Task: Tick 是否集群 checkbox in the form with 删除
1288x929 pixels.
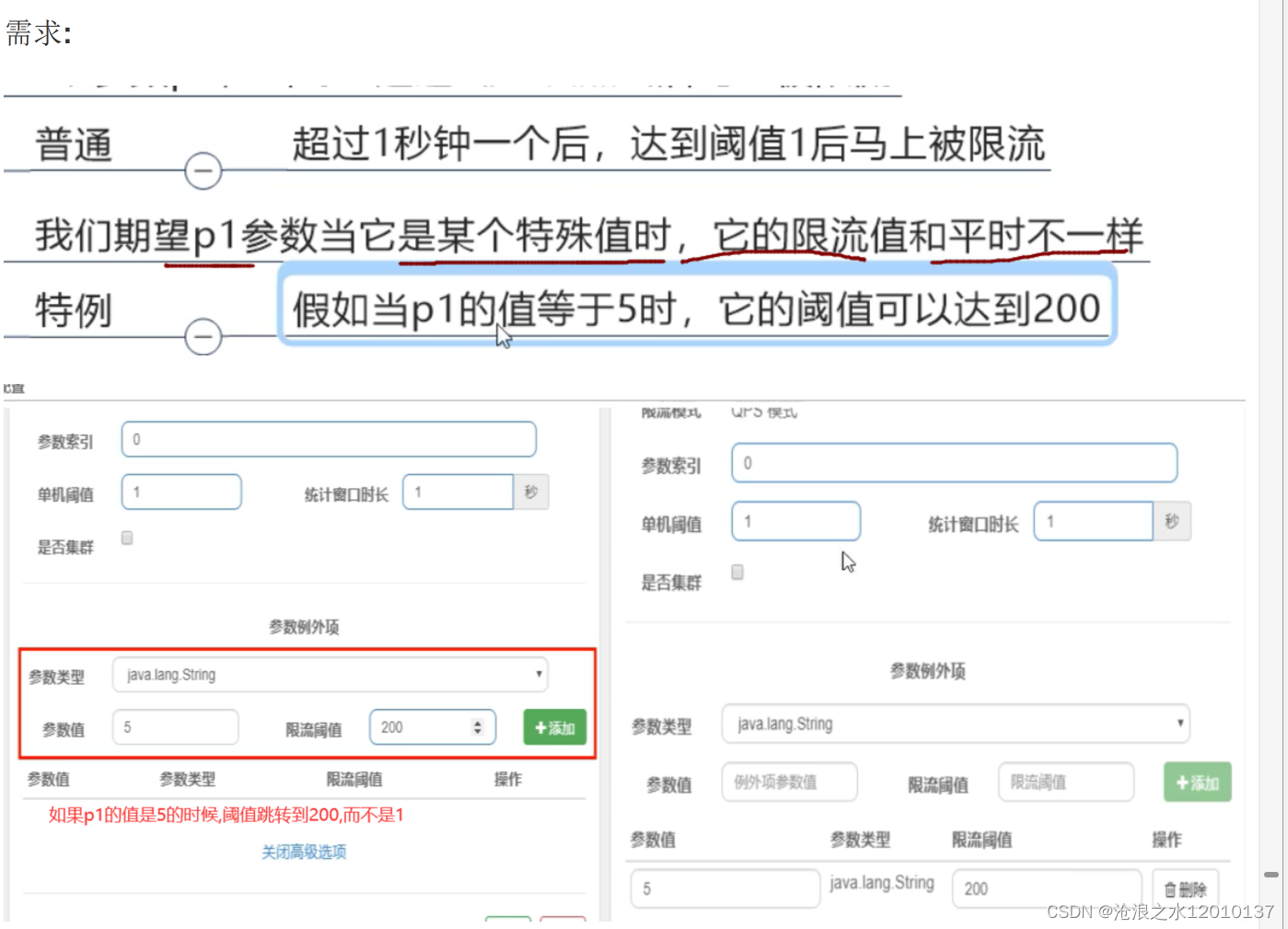Action: coord(737,572)
